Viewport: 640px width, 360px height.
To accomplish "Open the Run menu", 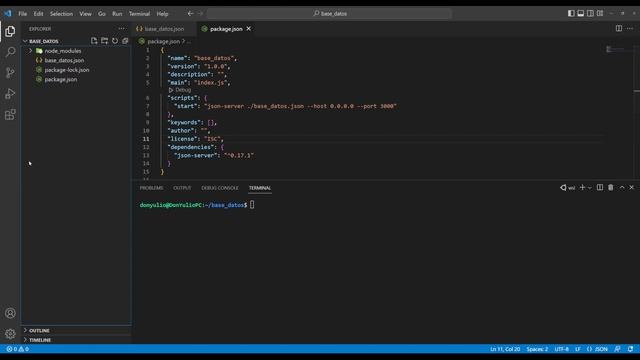I will (x=117, y=14).
